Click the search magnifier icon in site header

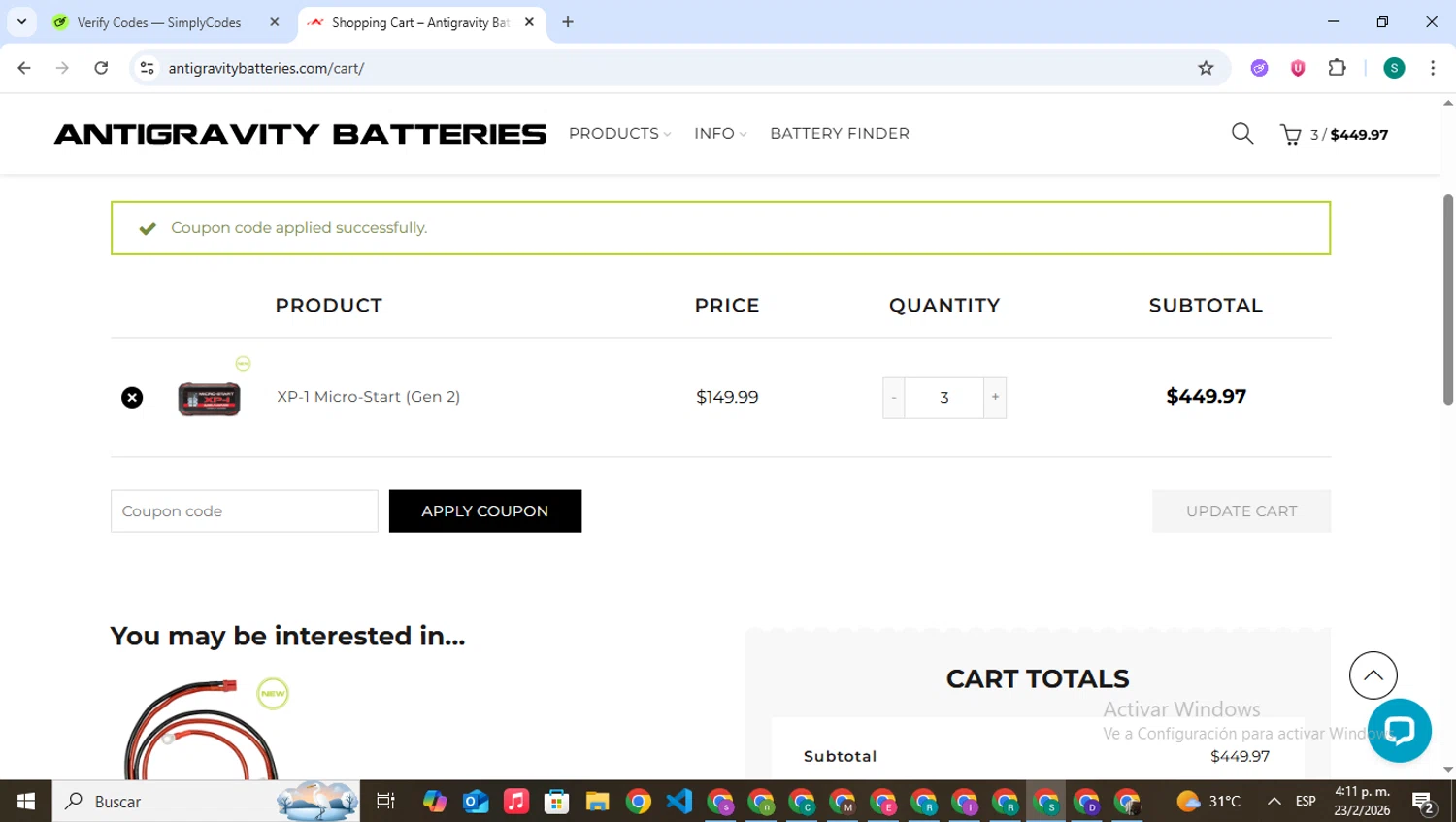coord(1241,134)
